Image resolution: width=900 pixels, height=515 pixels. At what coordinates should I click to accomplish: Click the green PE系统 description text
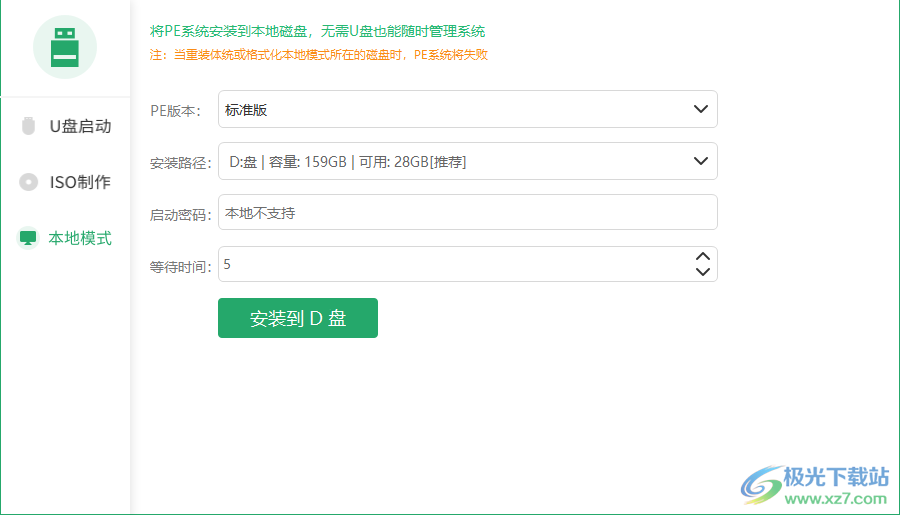pyautogui.click(x=317, y=32)
